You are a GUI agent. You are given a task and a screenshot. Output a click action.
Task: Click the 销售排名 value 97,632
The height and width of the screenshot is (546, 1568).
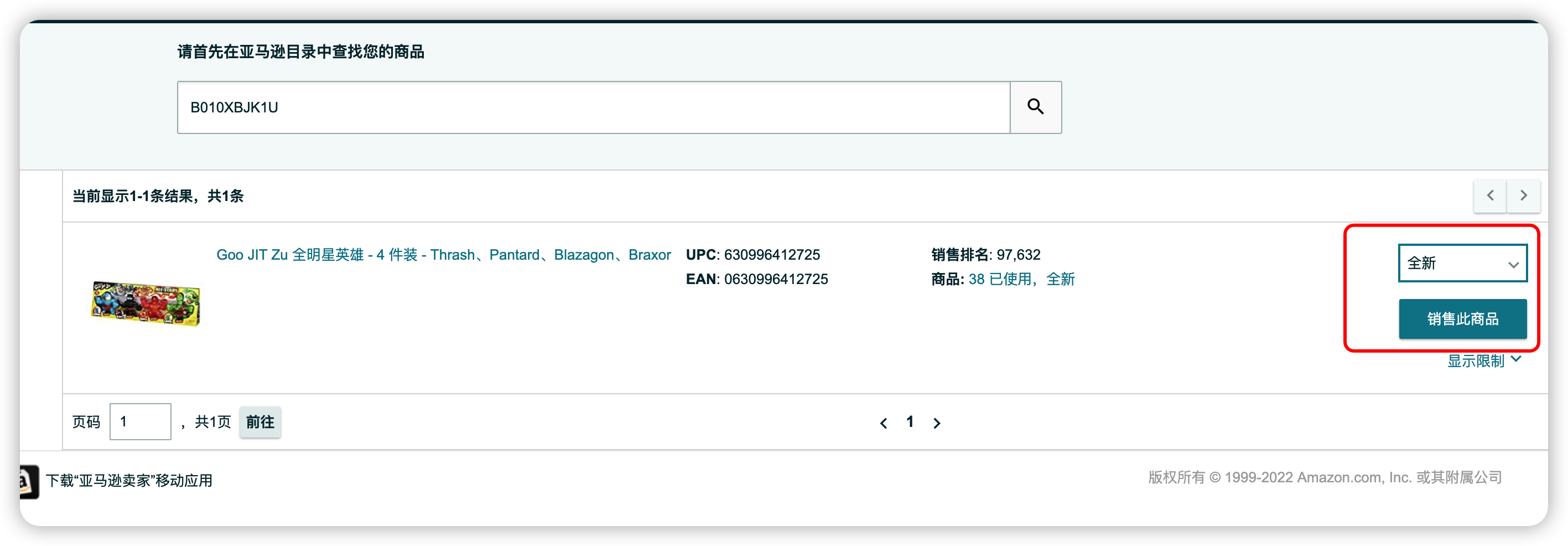pos(1019,255)
